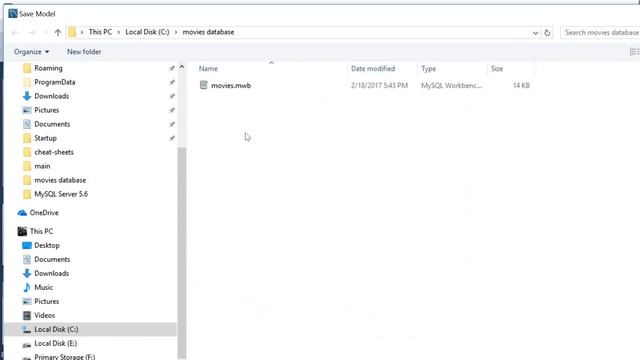The height and width of the screenshot is (360, 640).
Task: Open the recent locations dropdown arrow
Action: click(45, 33)
